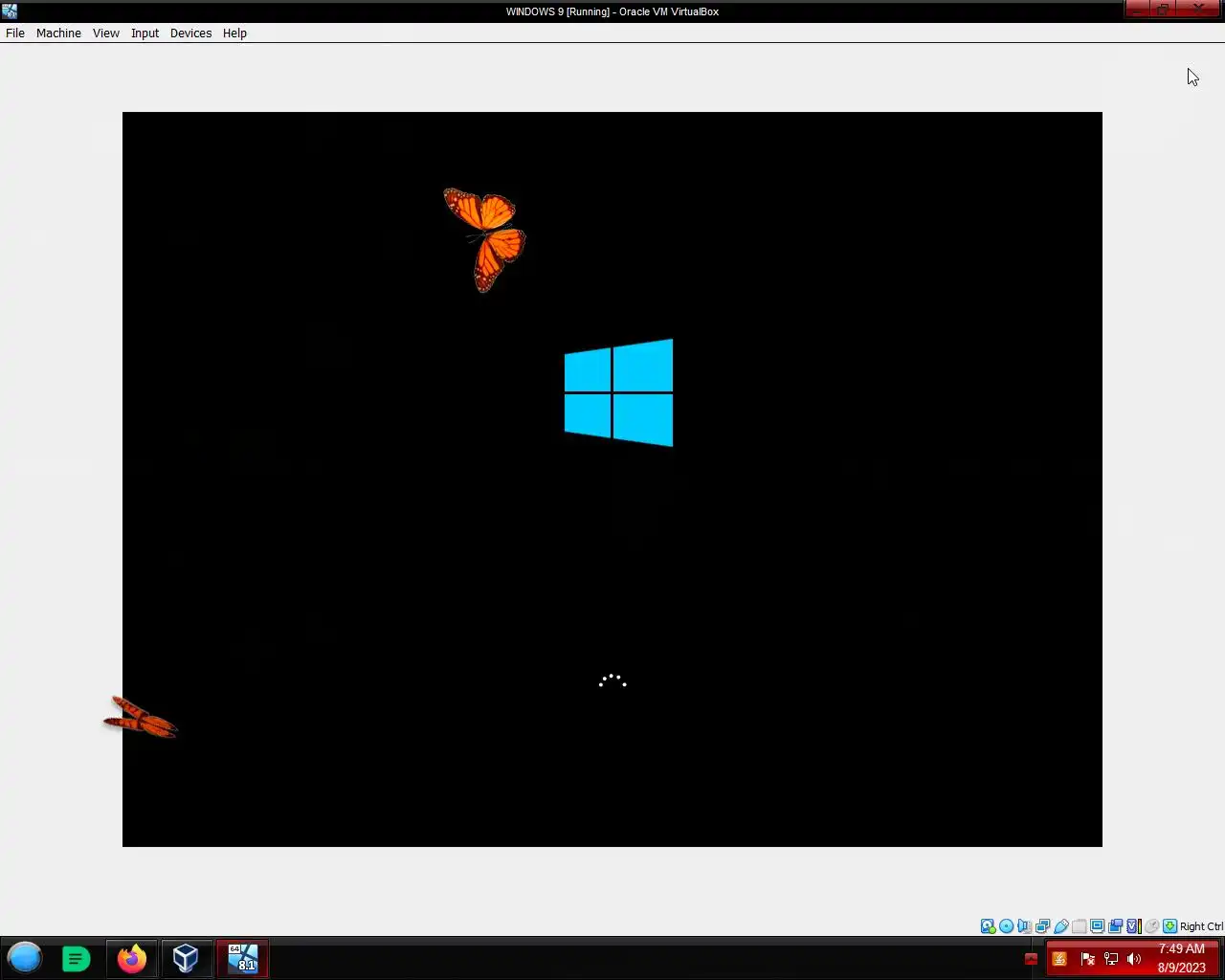Click the hard disk activity status icon
Viewport: 1225px width, 980px height.
click(988, 926)
